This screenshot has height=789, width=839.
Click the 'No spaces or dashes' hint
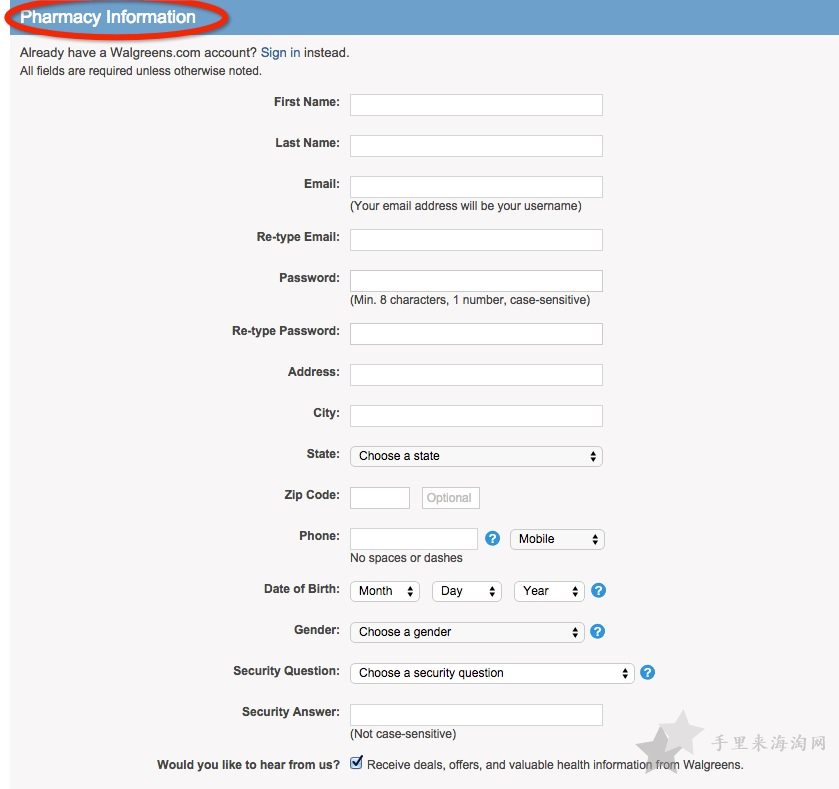(x=406, y=558)
